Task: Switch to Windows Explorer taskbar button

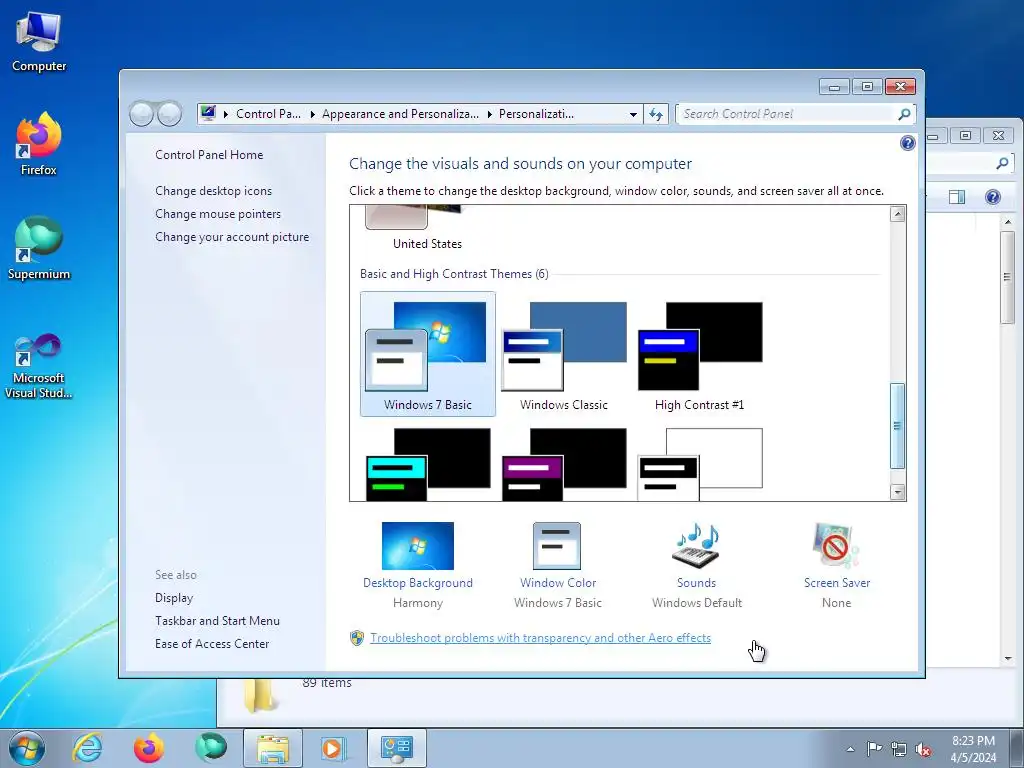Action: [273, 748]
